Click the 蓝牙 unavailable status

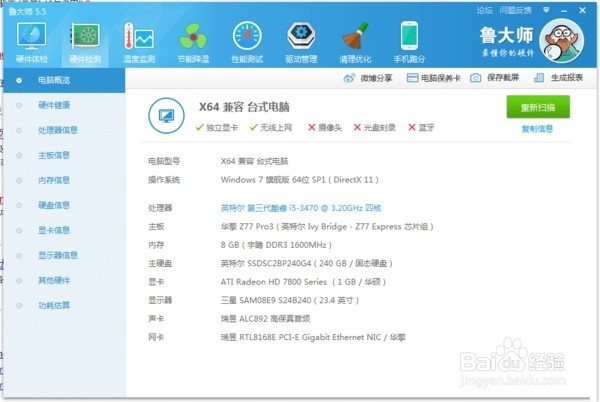tap(421, 127)
